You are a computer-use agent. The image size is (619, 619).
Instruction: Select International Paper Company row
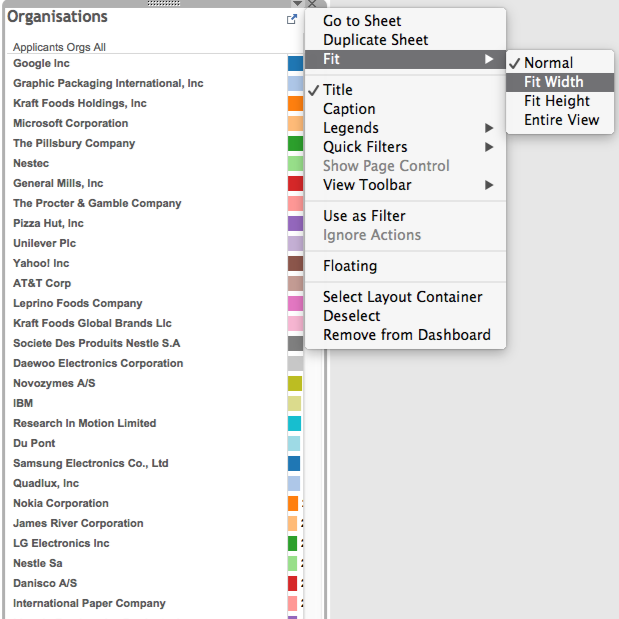[x=89, y=604]
